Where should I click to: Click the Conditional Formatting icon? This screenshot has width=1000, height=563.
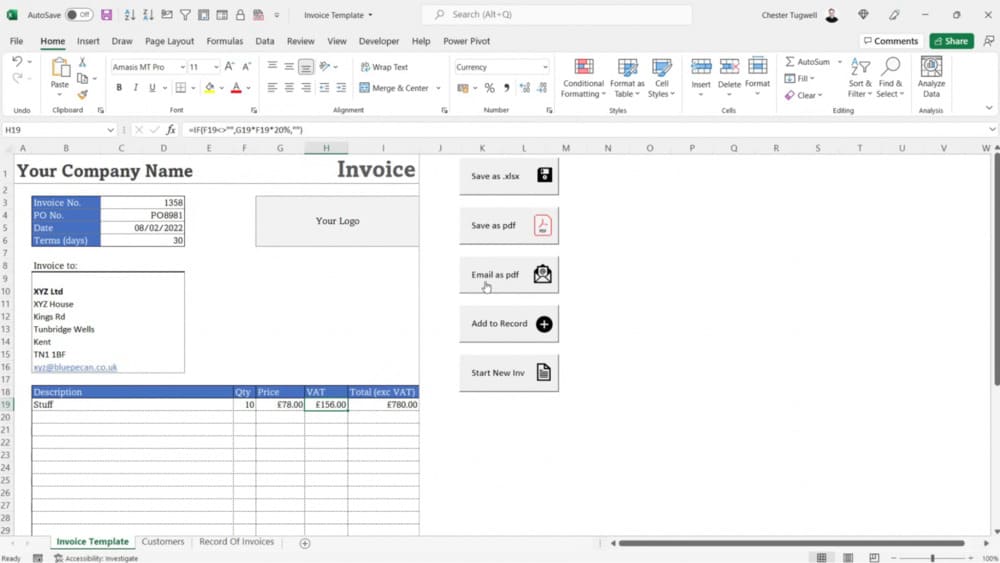(x=583, y=68)
